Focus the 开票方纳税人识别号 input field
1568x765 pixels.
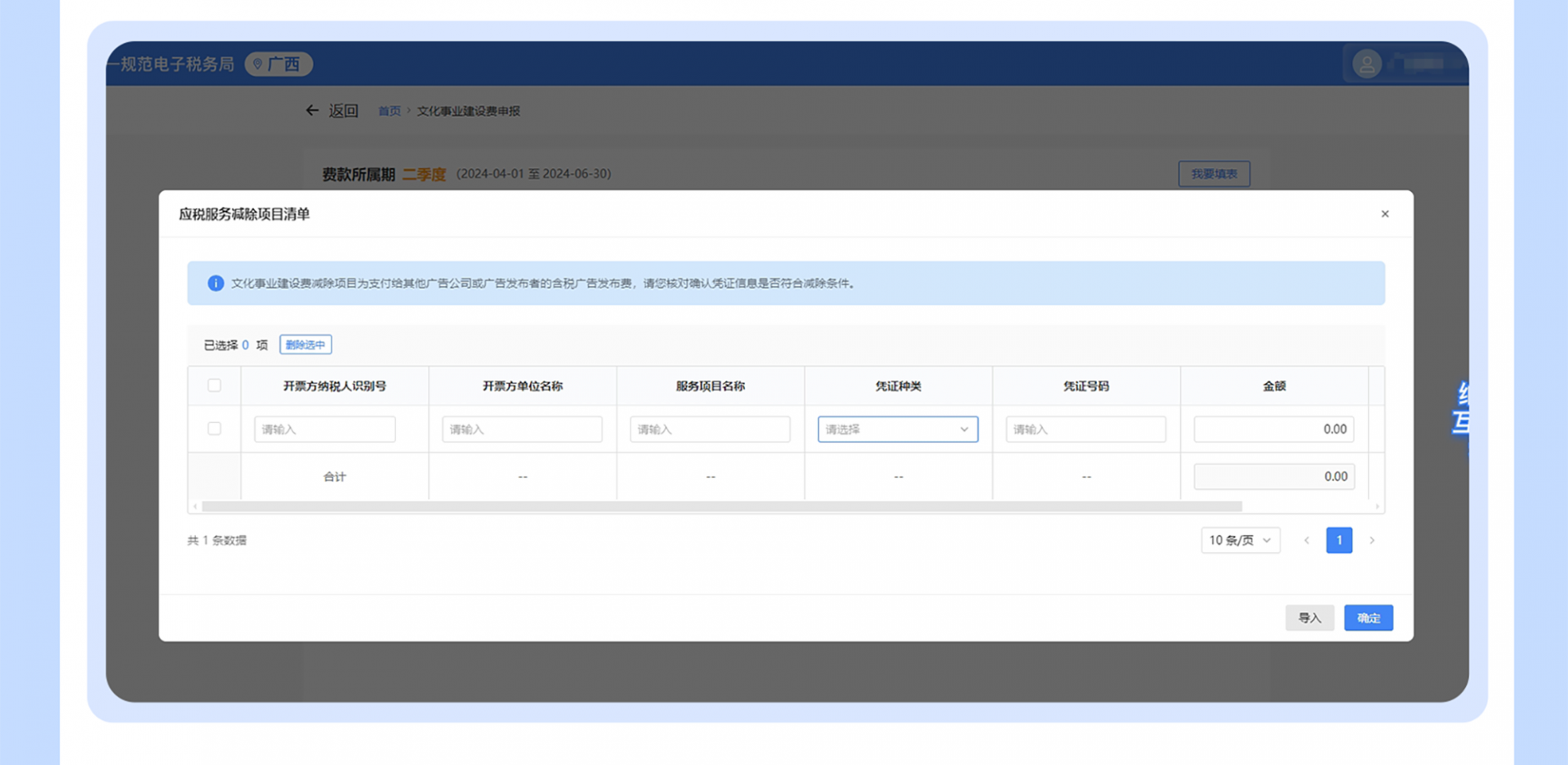[x=324, y=429]
